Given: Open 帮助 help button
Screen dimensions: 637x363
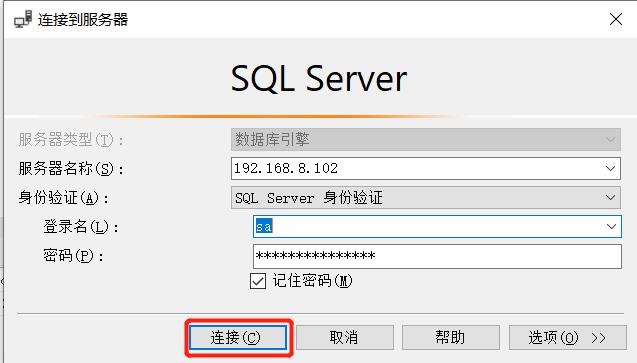Looking at the screenshot, I should coord(451,337).
